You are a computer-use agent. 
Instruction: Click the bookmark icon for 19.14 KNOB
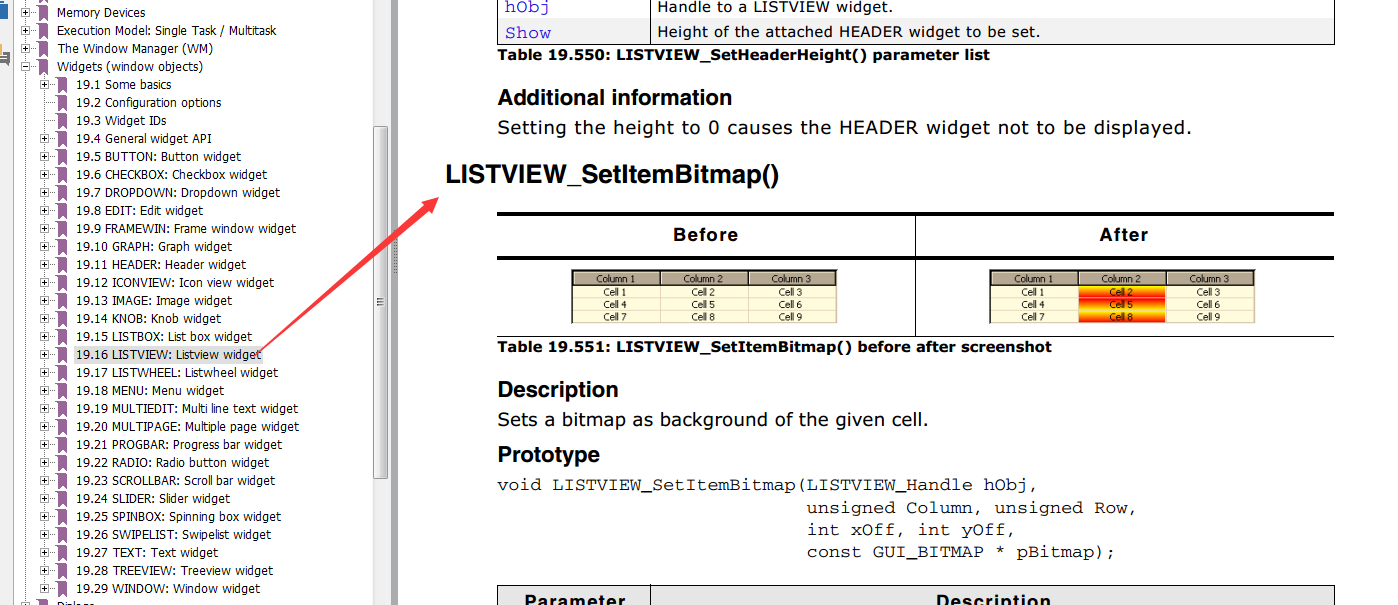click(62, 319)
